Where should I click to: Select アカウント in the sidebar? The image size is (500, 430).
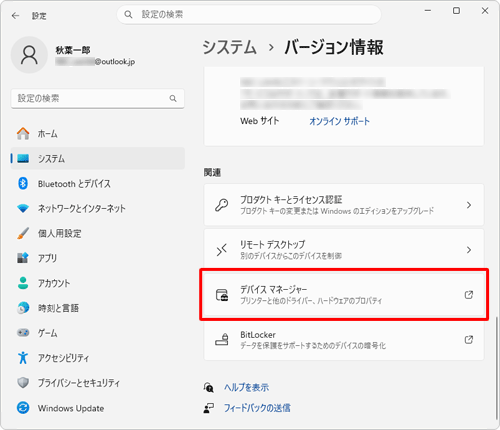97,283
